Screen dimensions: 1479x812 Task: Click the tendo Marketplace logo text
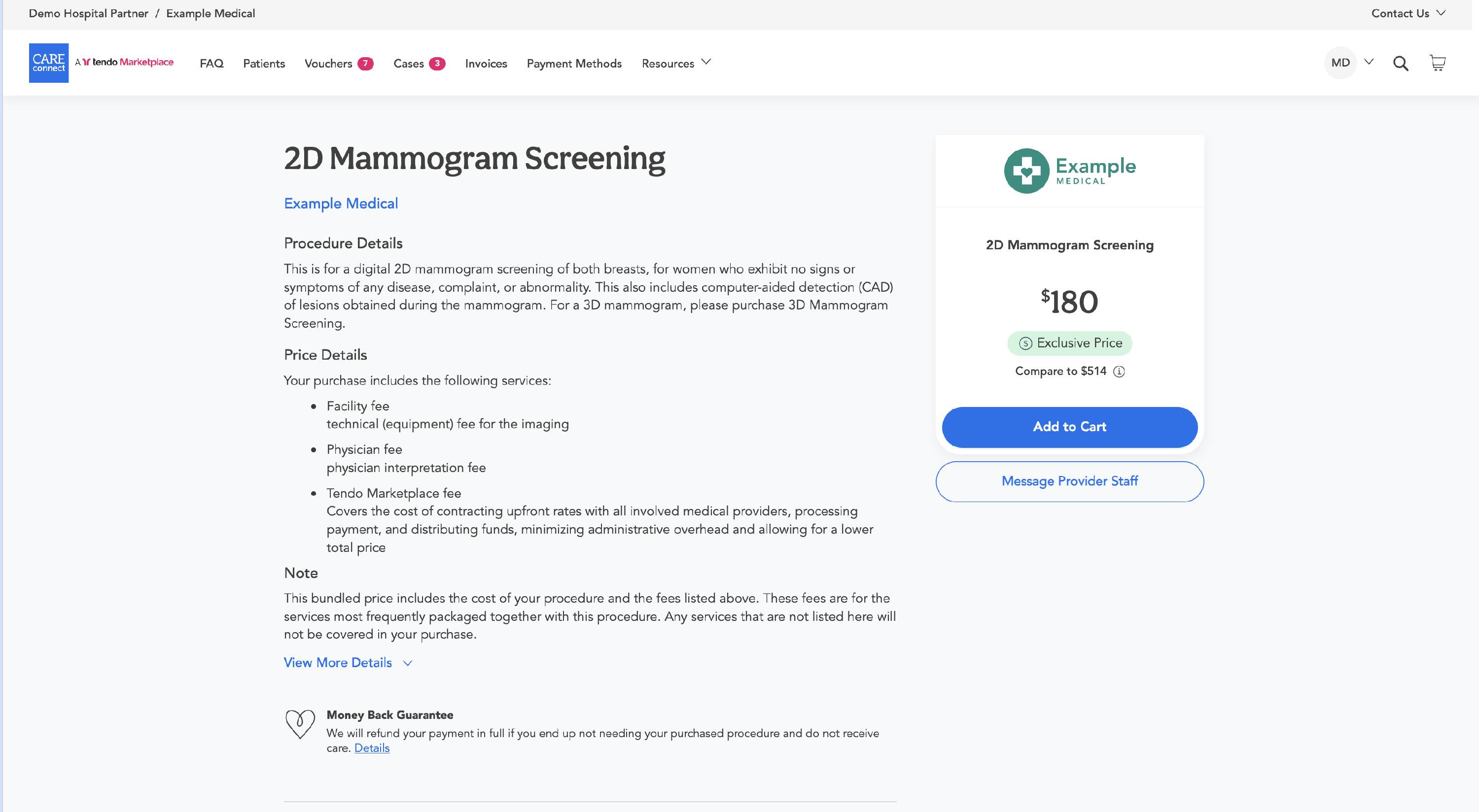coord(125,62)
